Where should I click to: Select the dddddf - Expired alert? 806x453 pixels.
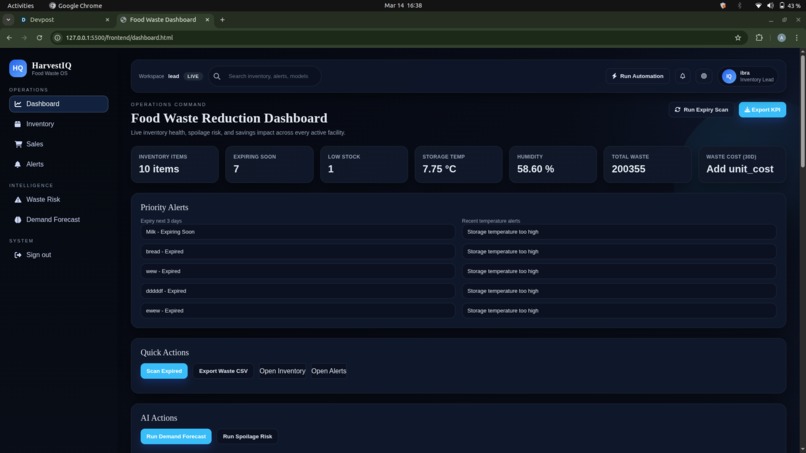[x=297, y=291]
